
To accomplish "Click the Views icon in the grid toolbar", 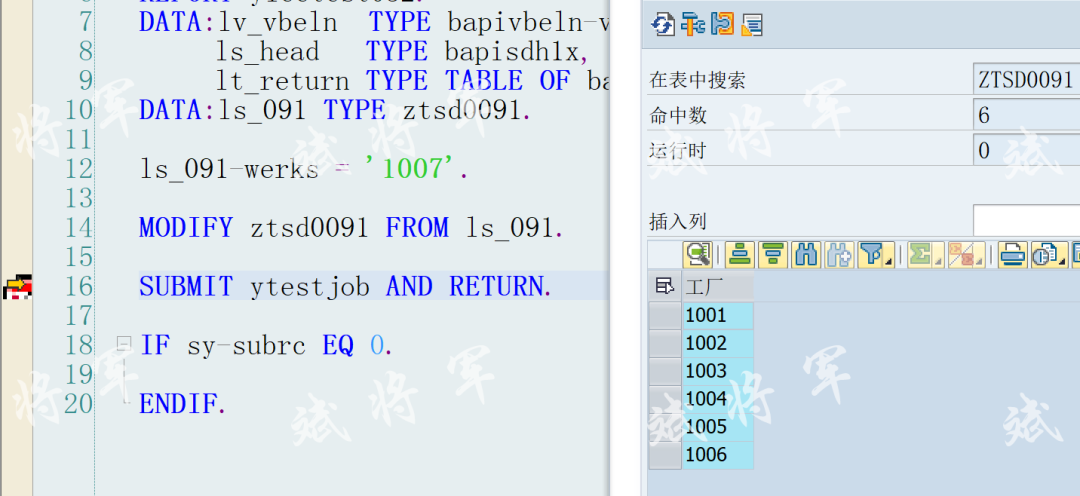I will tap(1045, 255).
